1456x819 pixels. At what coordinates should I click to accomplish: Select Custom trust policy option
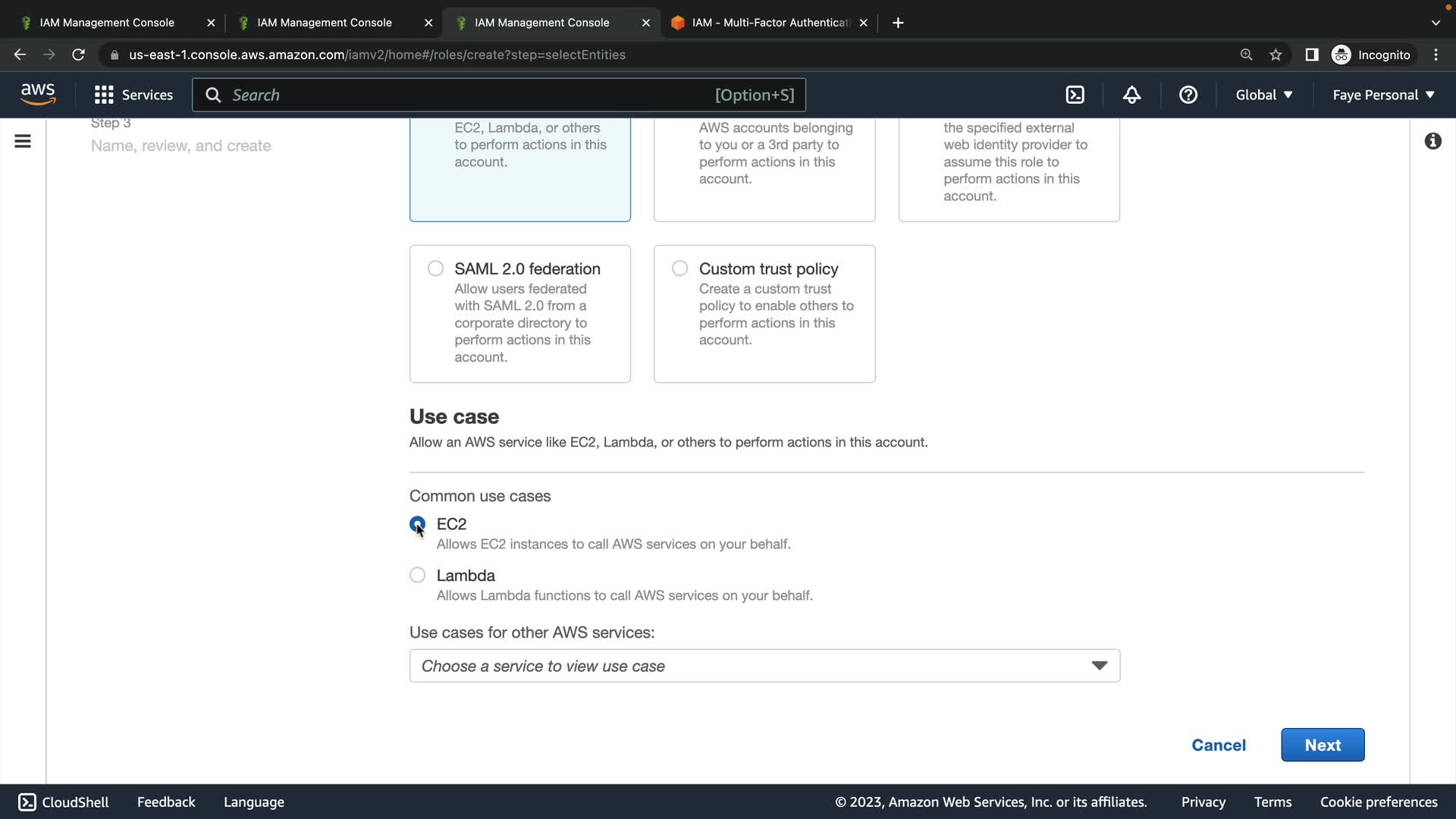pyautogui.click(x=679, y=268)
